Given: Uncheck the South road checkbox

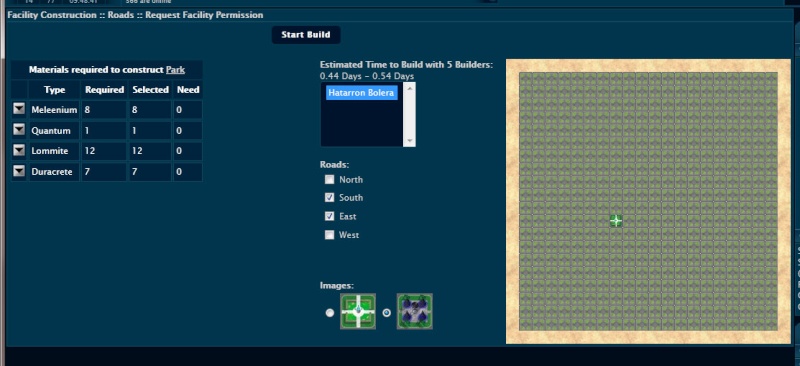Looking at the screenshot, I should 330,197.
